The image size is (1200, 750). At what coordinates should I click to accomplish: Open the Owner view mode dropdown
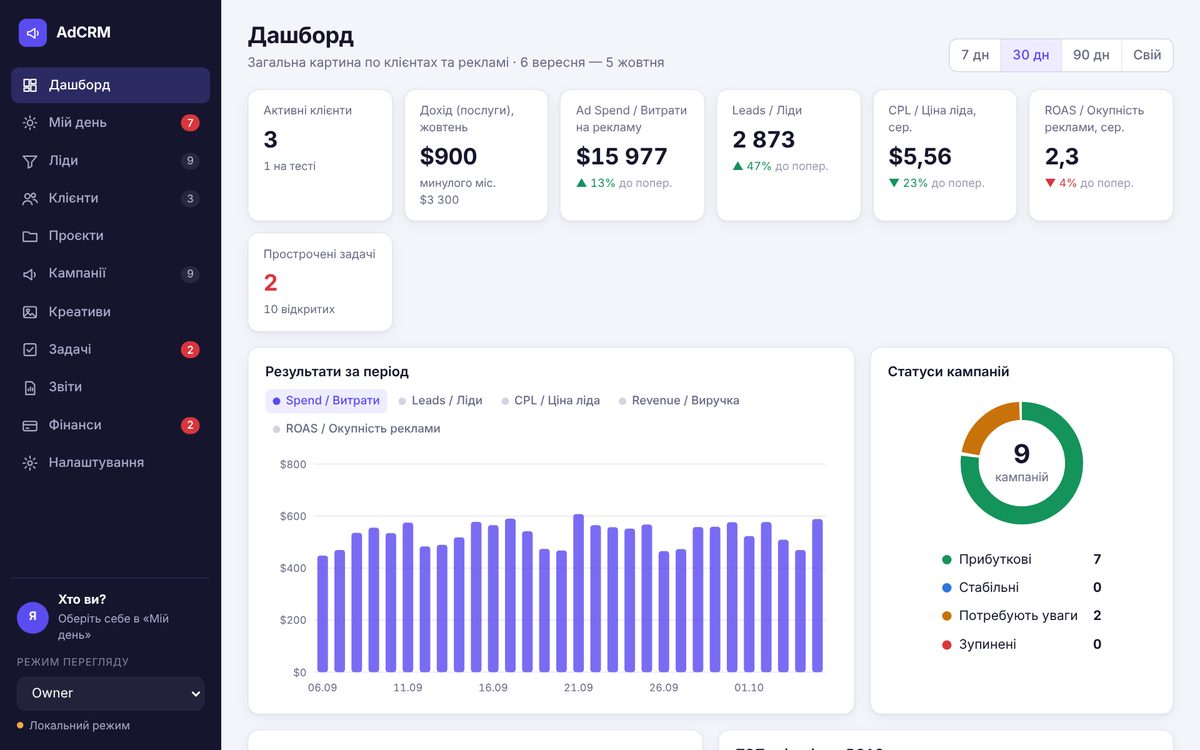click(x=110, y=693)
